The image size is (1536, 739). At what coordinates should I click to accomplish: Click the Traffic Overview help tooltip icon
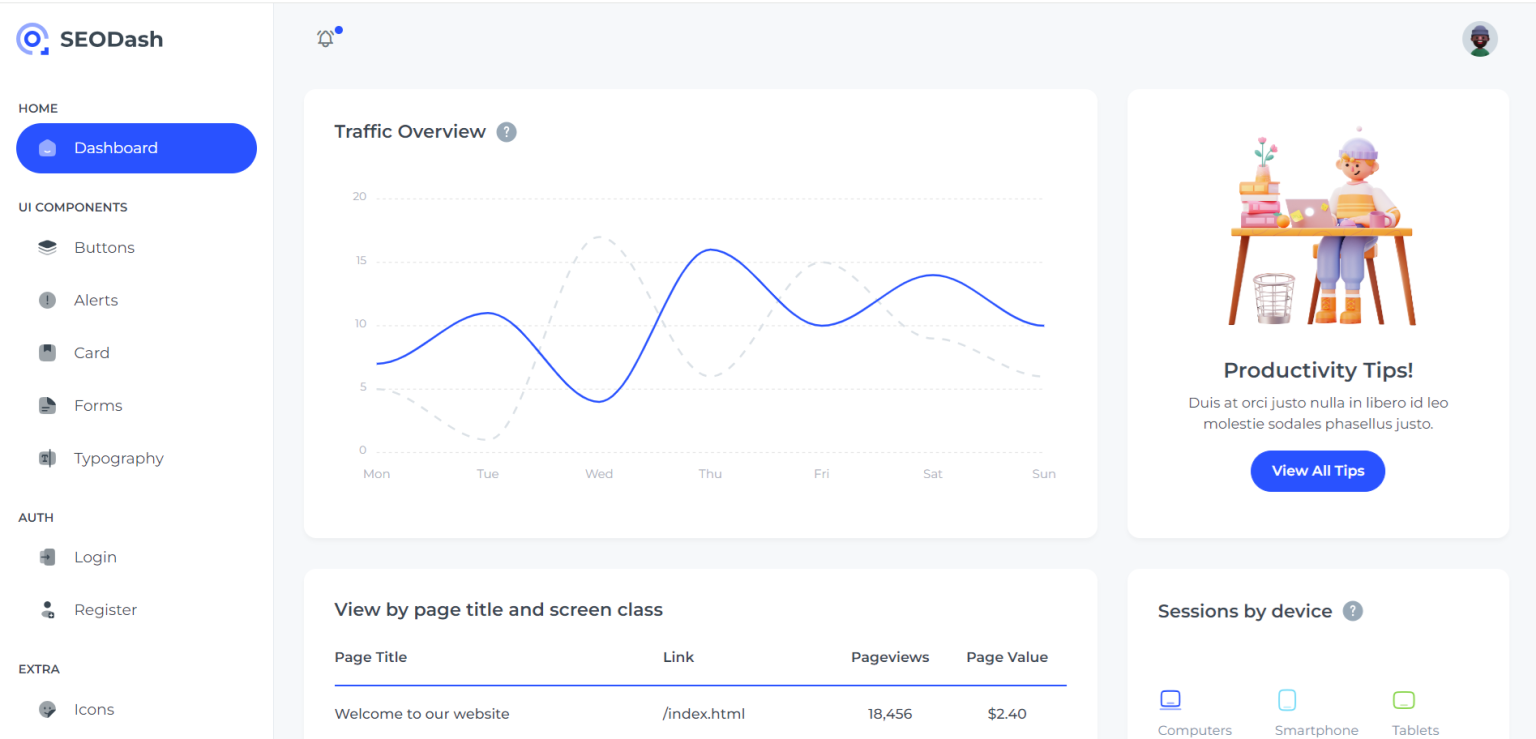click(507, 131)
